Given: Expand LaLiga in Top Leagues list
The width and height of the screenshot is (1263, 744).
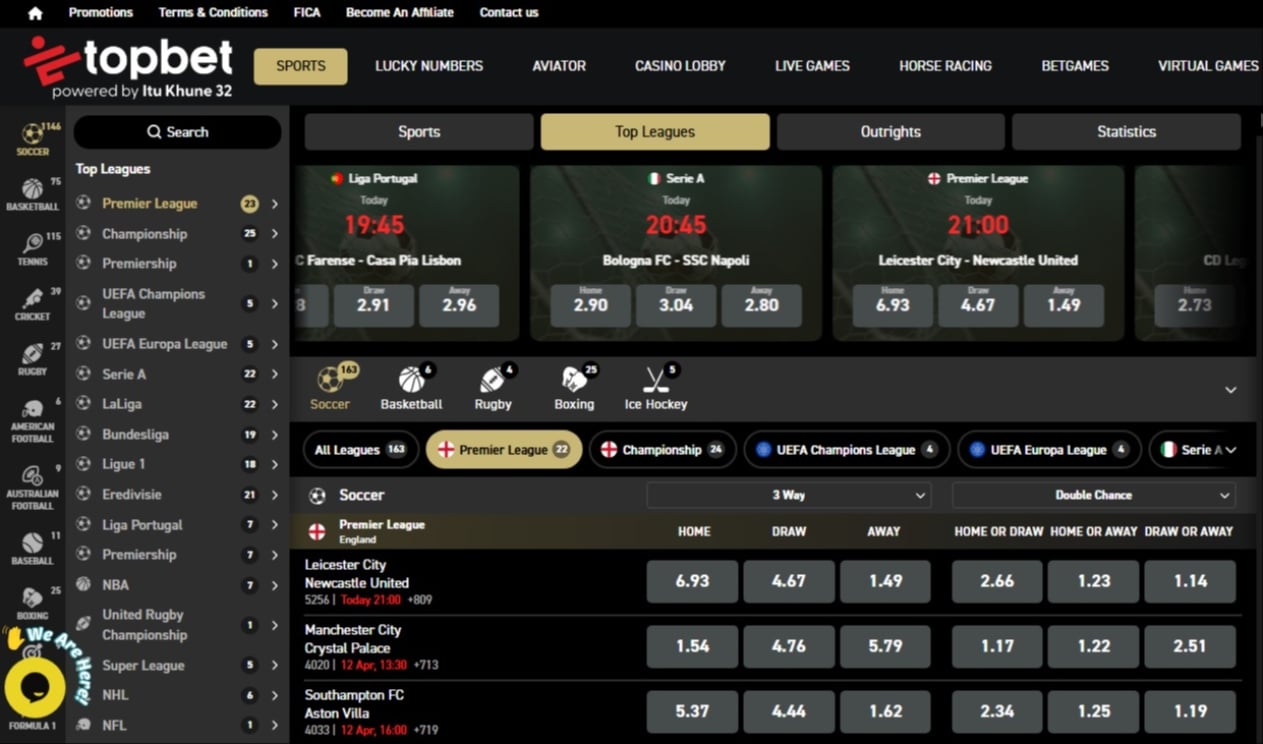Looking at the screenshot, I should pos(274,404).
